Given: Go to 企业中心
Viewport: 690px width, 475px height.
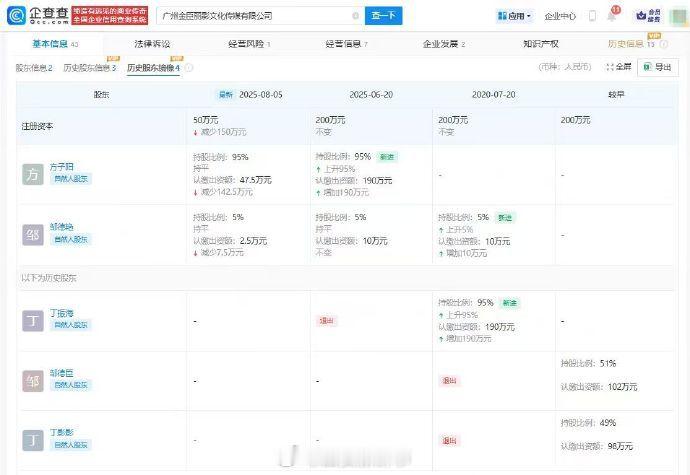Looking at the screenshot, I should pyautogui.click(x=560, y=16).
